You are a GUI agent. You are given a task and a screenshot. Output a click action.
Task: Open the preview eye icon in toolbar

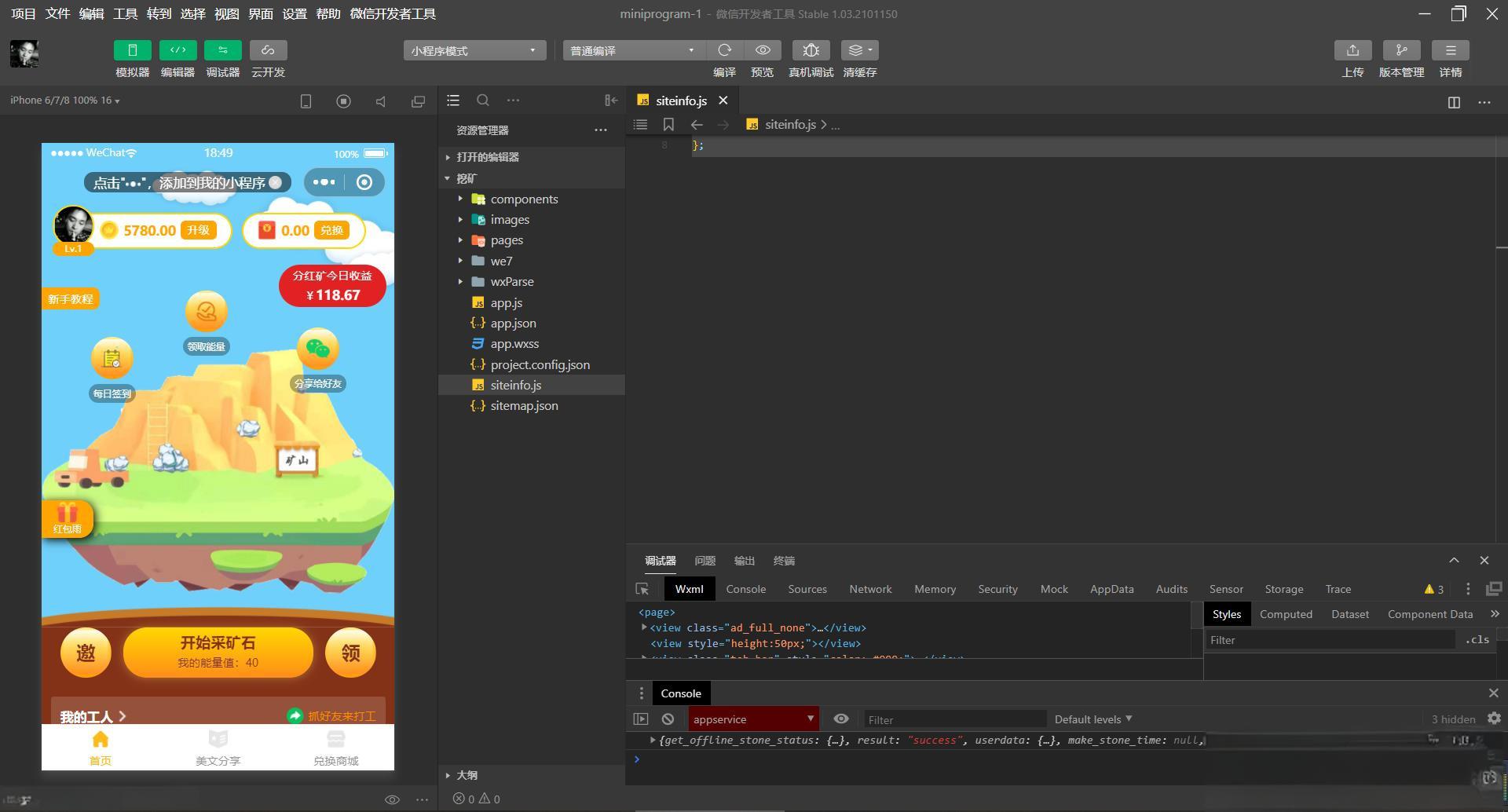762,50
